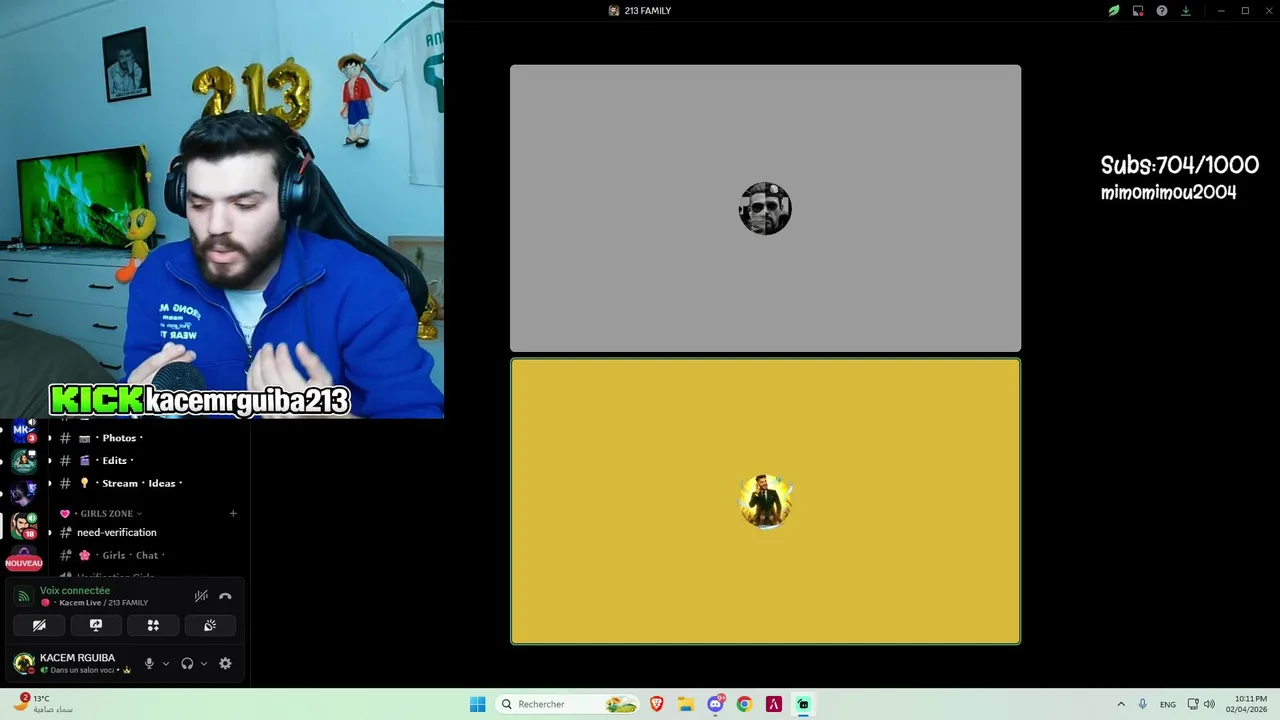Open Discord from the taskbar
The height and width of the screenshot is (720, 1280).
click(x=716, y=704)
